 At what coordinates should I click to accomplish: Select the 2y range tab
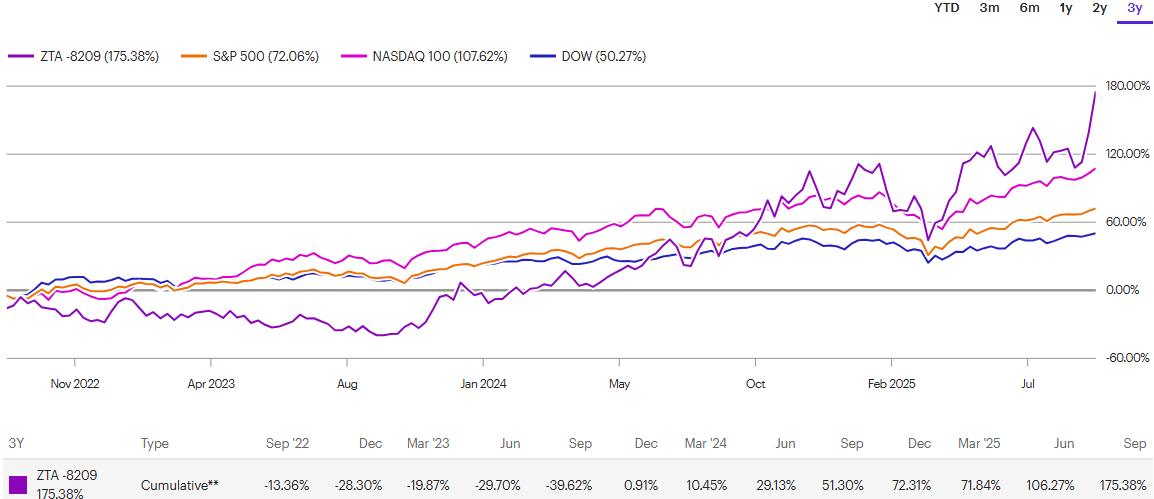(1099, 8)
